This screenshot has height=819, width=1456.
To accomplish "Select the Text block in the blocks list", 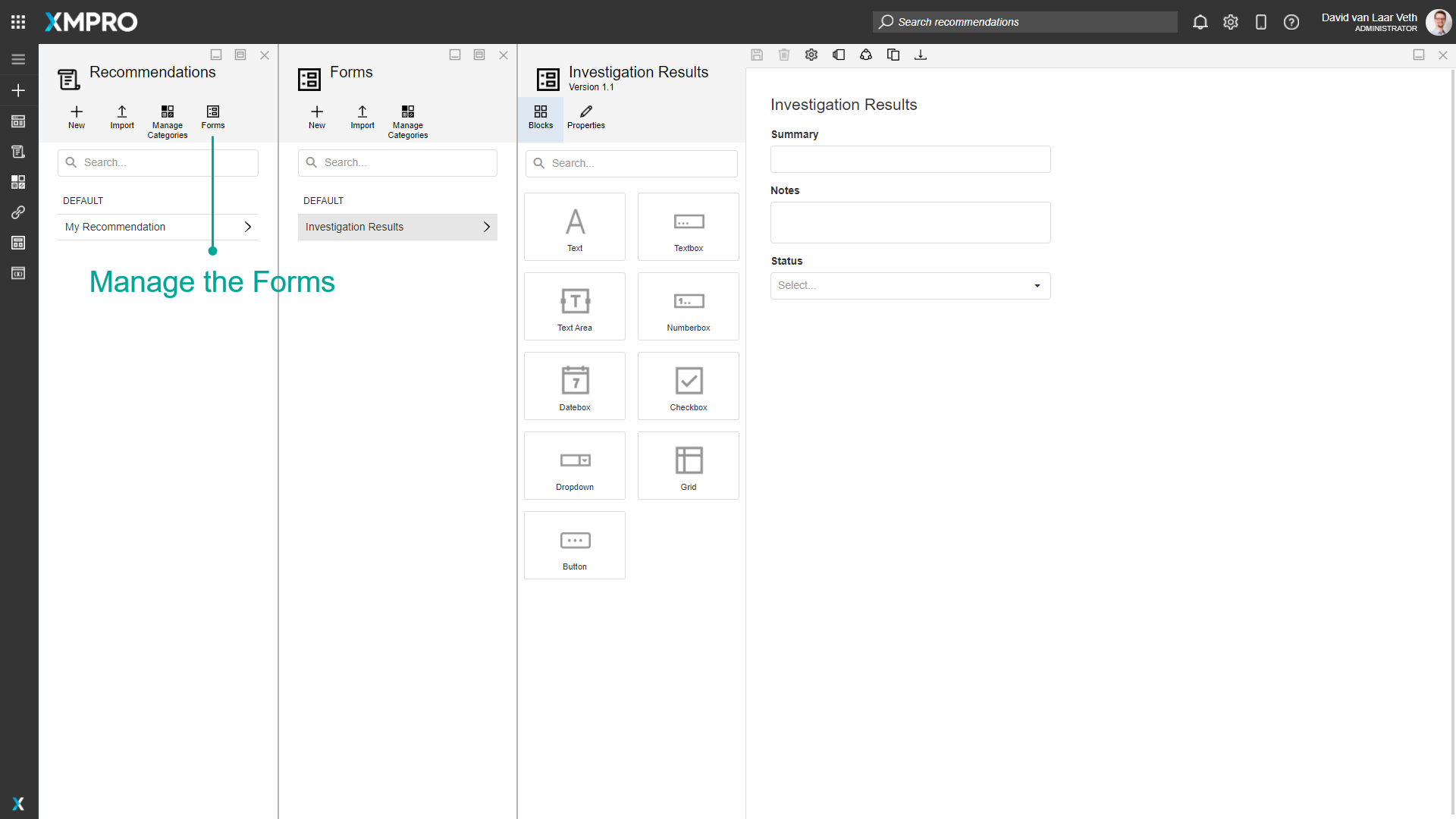I will (574, 226).
